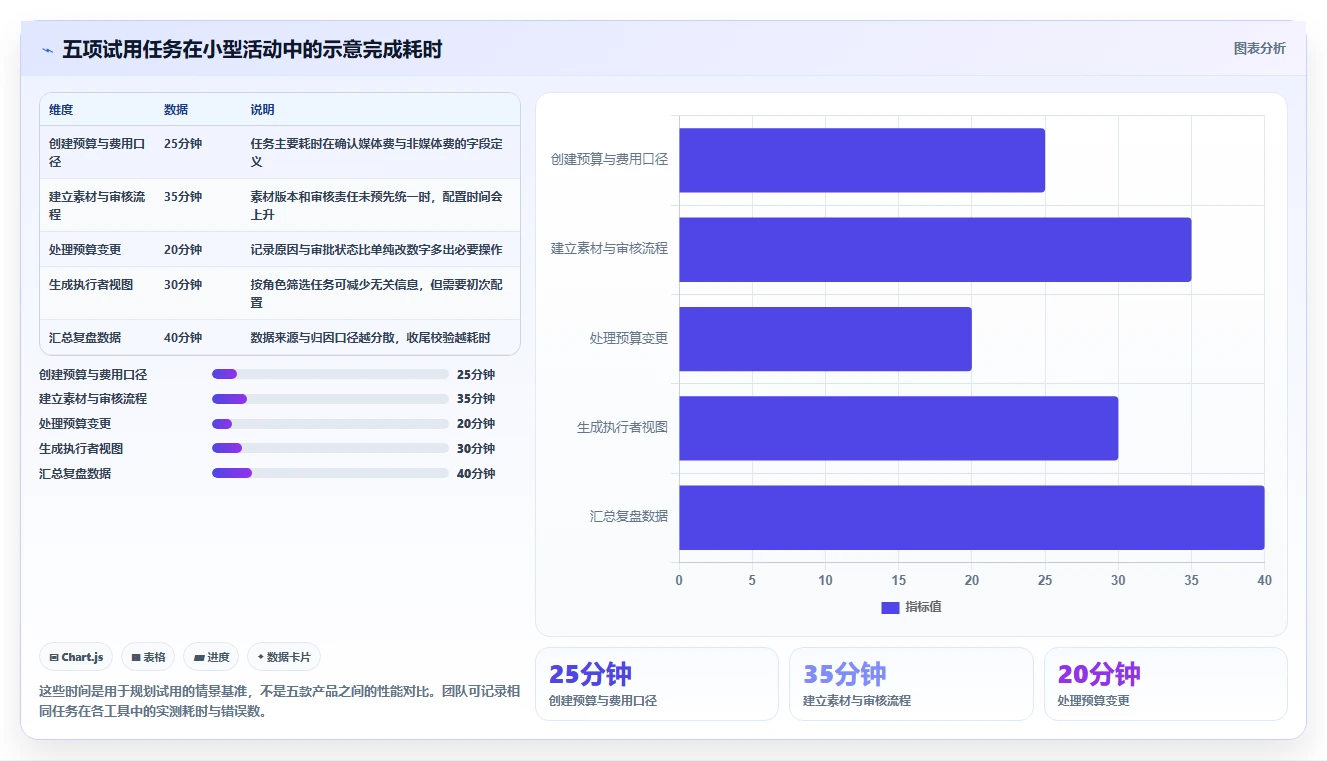Select the Chart.js tag chip
This screenshot has width=1327, height=761.
click(77, 657)
